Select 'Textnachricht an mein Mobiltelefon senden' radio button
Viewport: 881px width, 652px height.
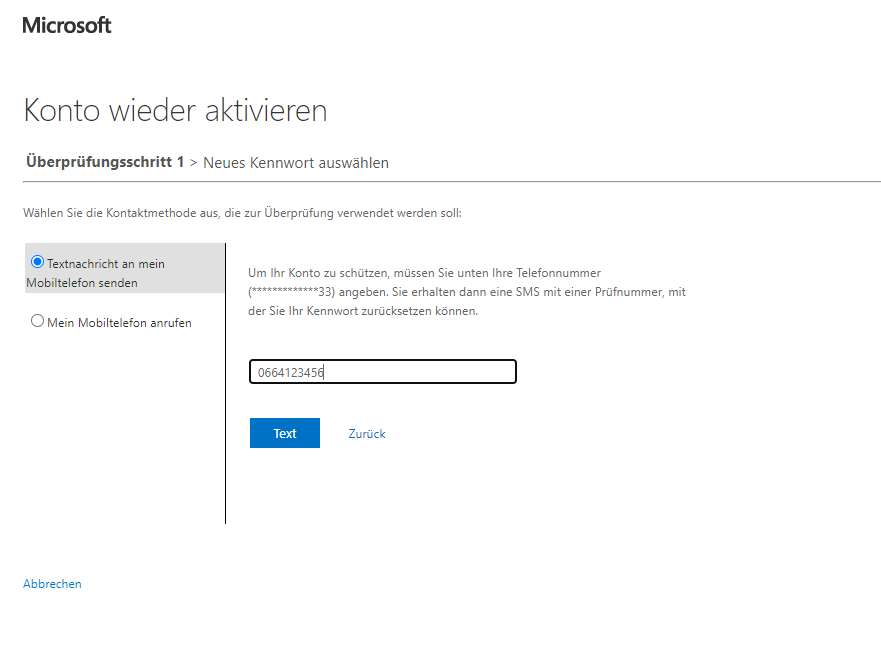38,262
